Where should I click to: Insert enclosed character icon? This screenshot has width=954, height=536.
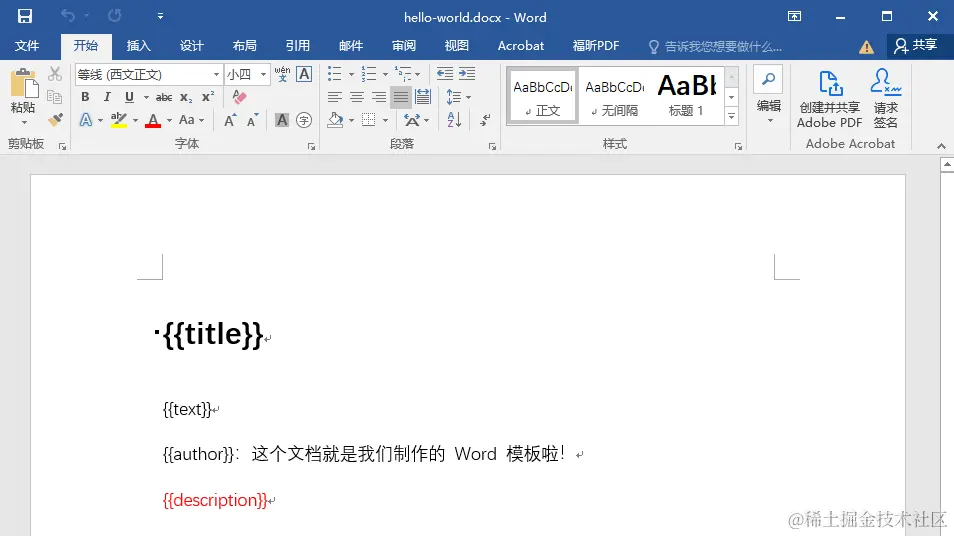coord(304,120)
